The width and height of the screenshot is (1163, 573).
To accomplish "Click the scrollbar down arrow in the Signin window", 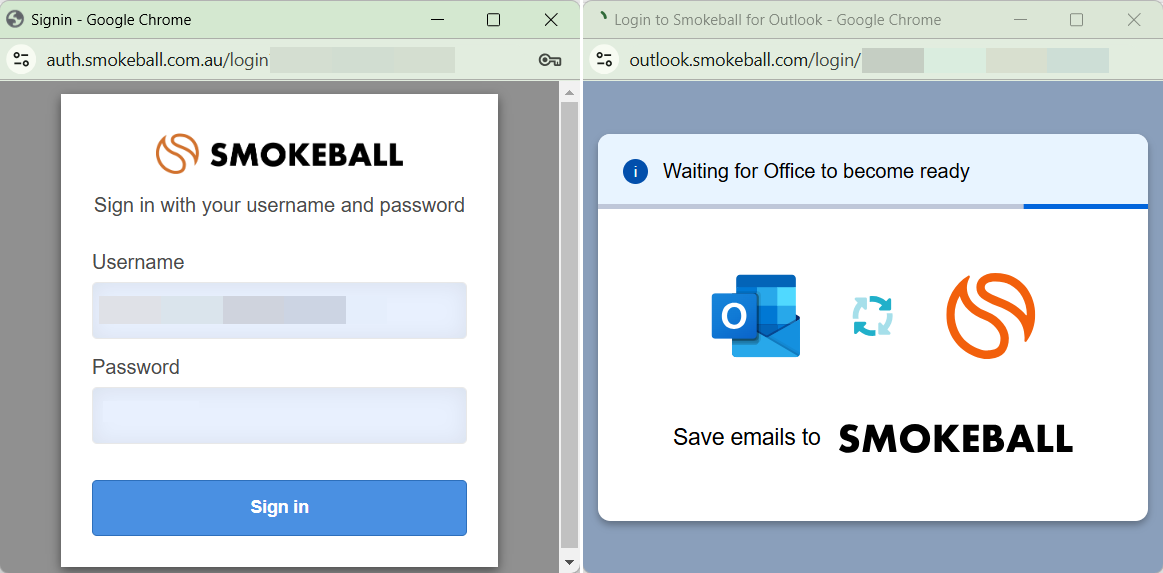I will pos(570,561).
